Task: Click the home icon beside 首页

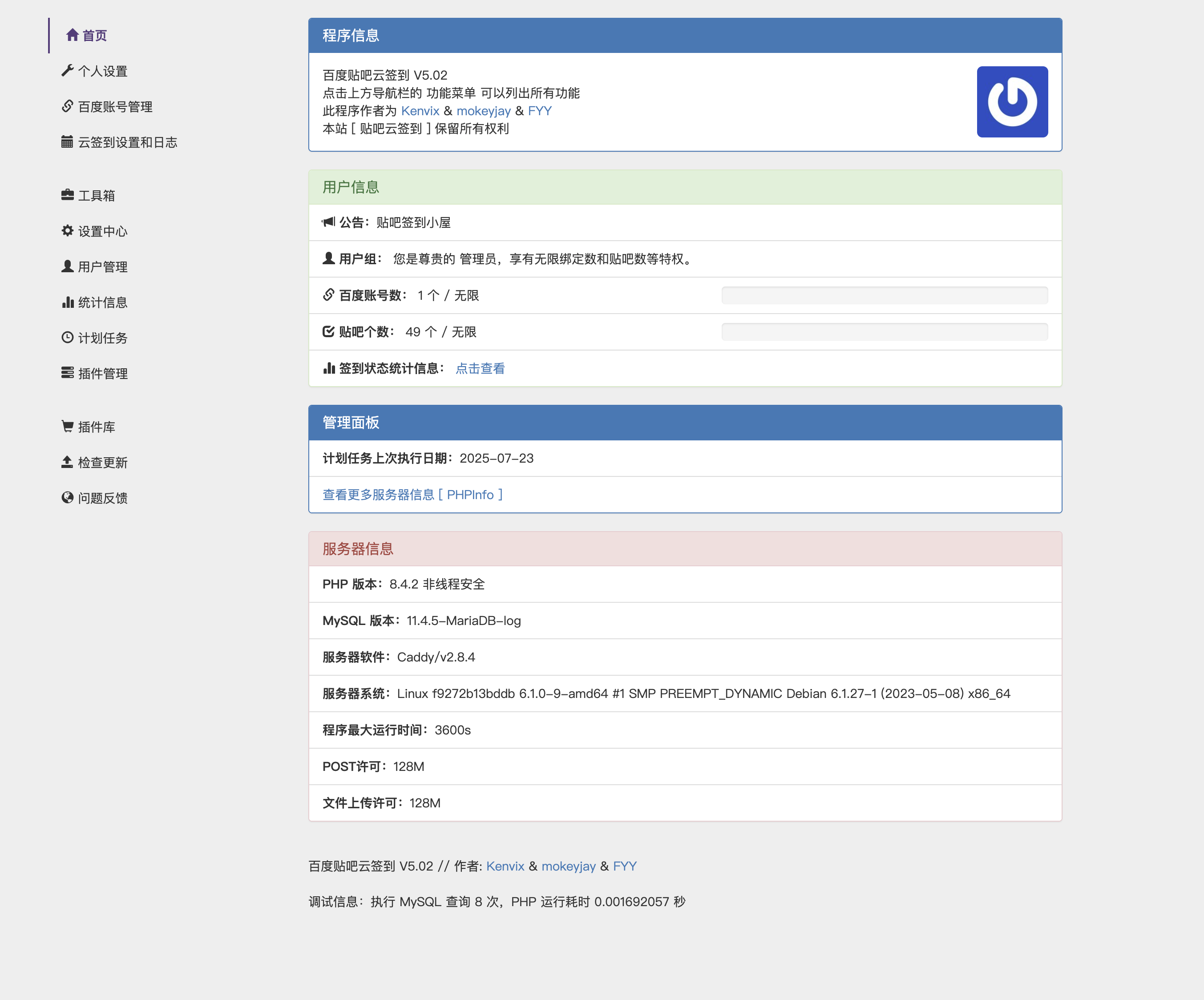Action: [x=72, y=35]
